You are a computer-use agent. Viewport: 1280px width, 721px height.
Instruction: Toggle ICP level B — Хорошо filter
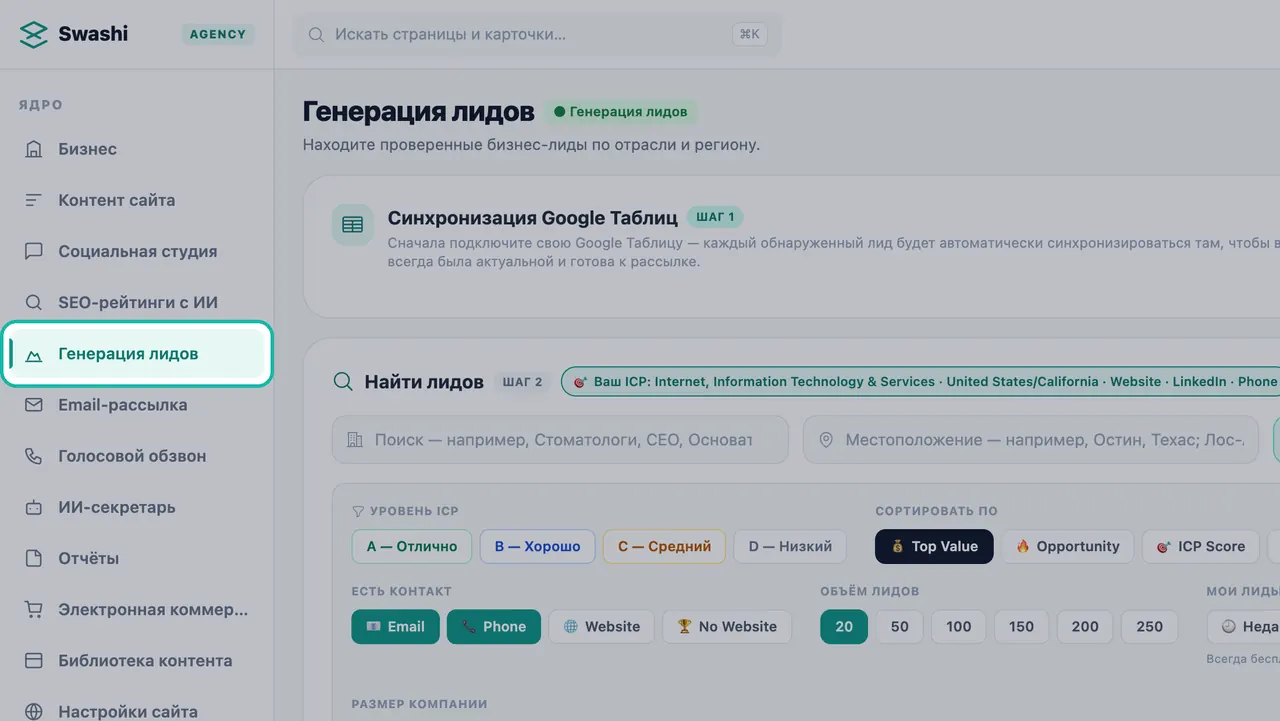pos(538,546)
